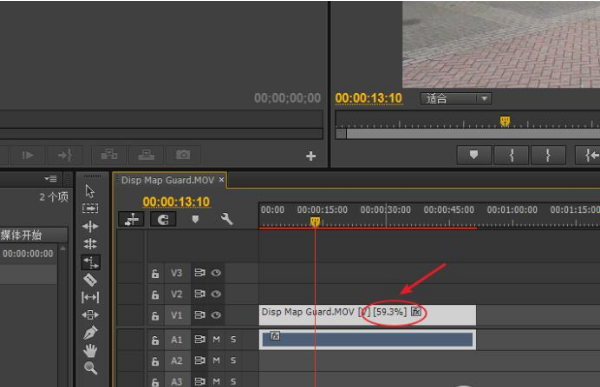The image size is (600, 387).
Task: Toggle lock on track V2
Action: (155, 294)
